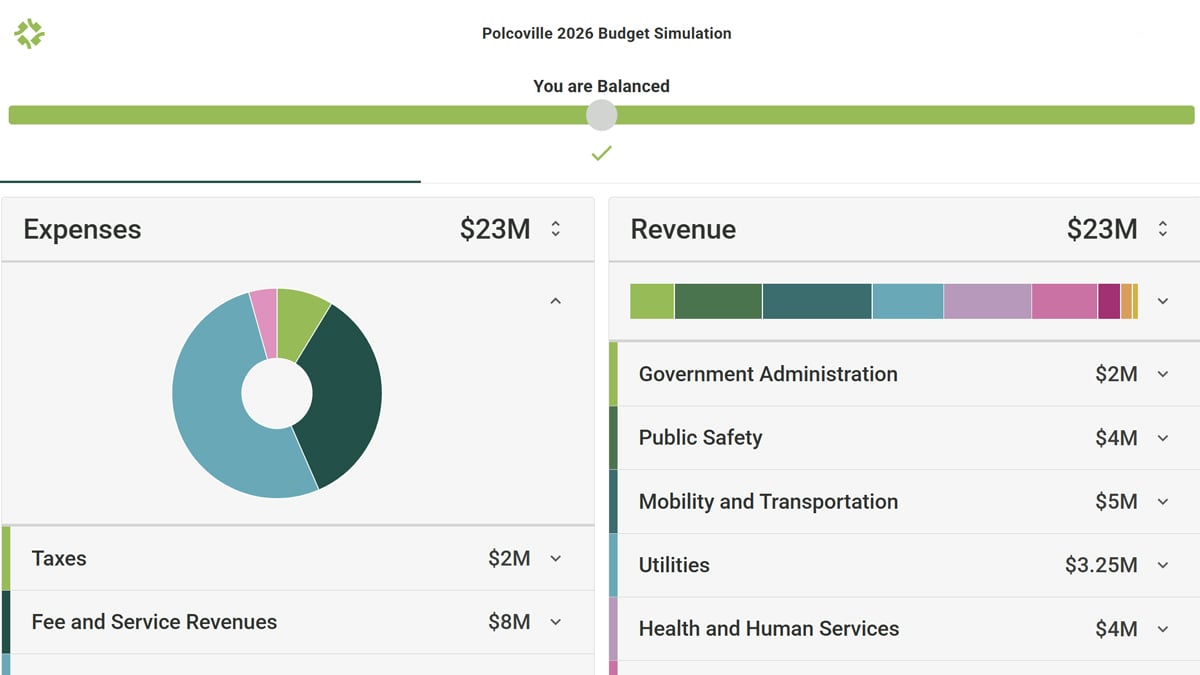1200x675 pixels.
Task: Click the budget balance slider handle
Action: click(x=601, y=115)
